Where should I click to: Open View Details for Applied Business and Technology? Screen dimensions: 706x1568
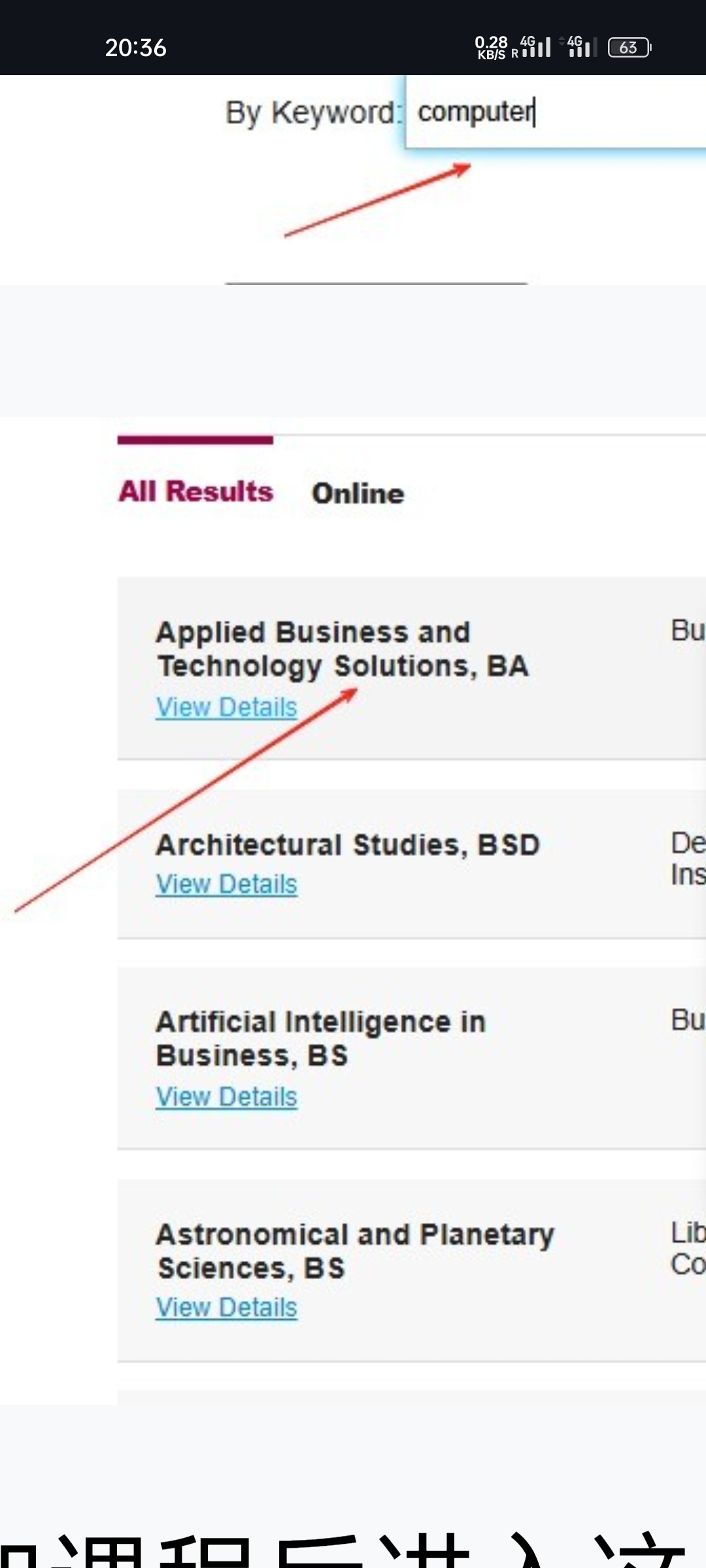(226, 707)
